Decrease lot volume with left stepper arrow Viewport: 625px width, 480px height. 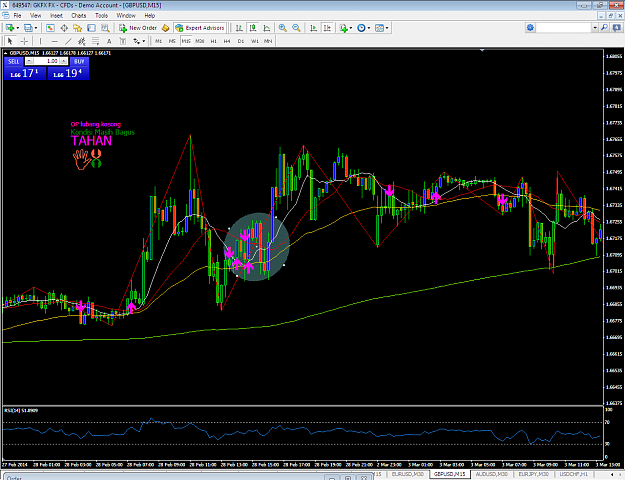tap(29, 61)
